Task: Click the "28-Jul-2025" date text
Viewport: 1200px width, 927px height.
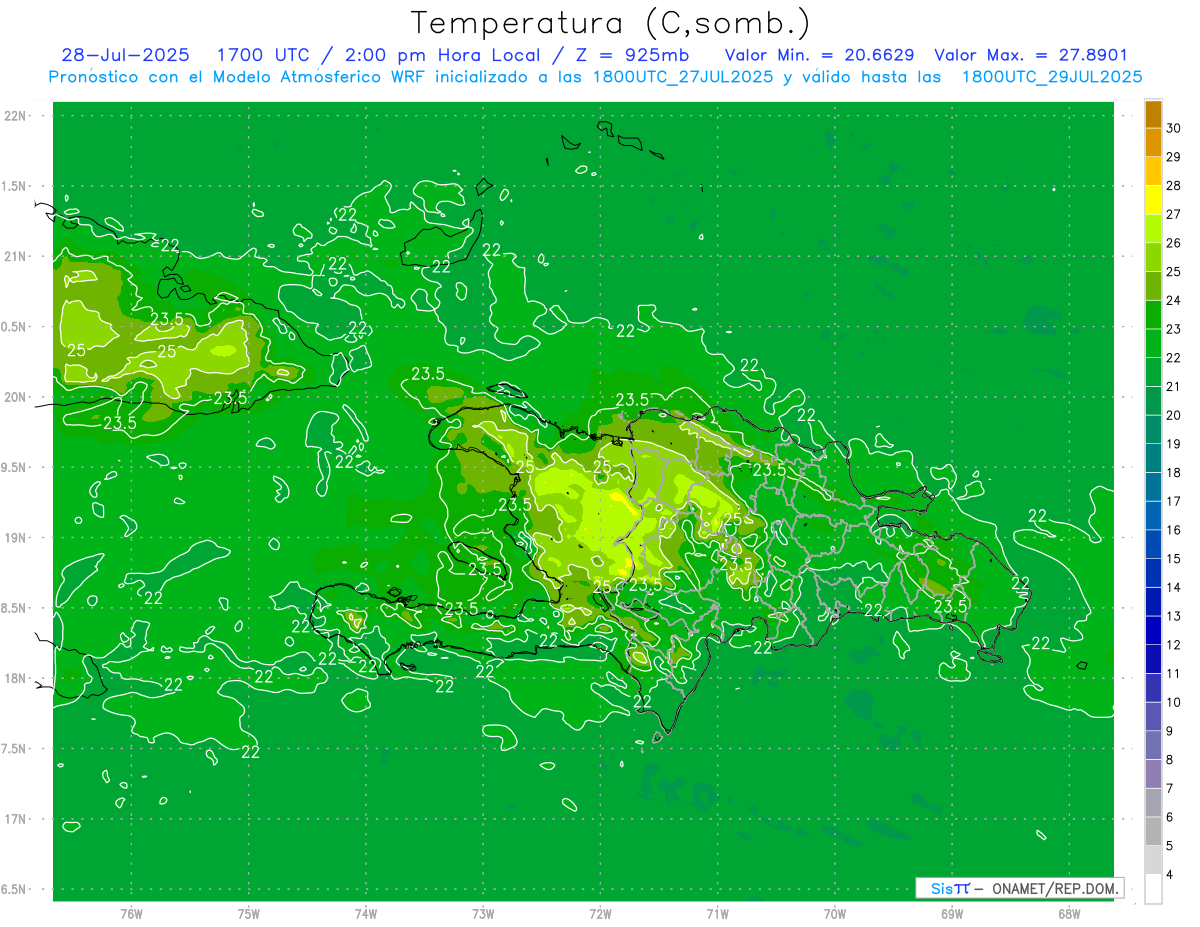Action: pyautogui.click(x=125, y=55)
